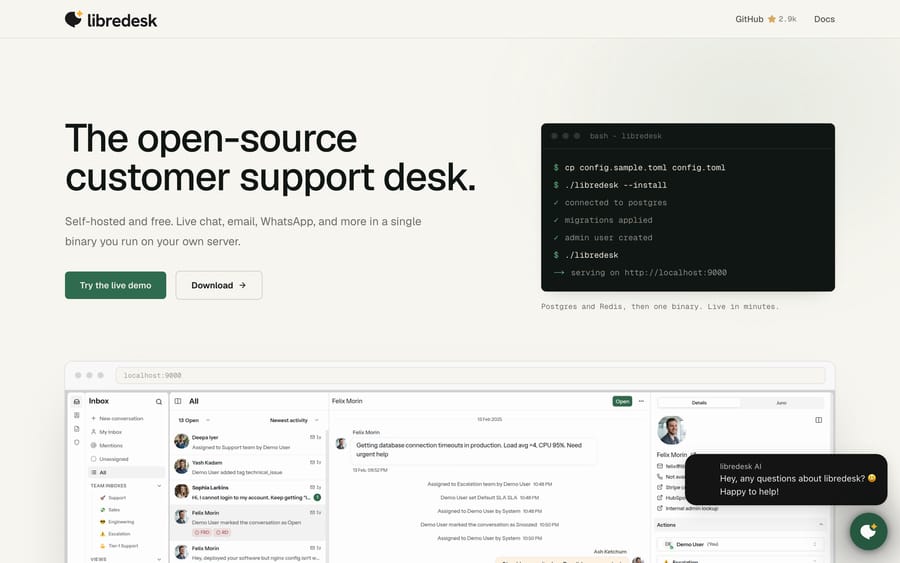Collapse the Actions panel
The width and height of the screenshot is (900, 563).
tap(821, 525)
